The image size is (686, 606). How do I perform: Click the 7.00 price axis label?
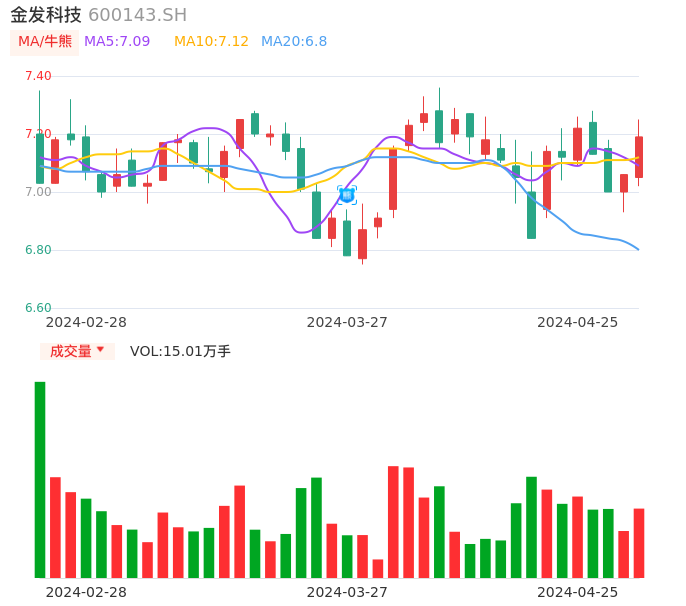(x=38, y=192)
